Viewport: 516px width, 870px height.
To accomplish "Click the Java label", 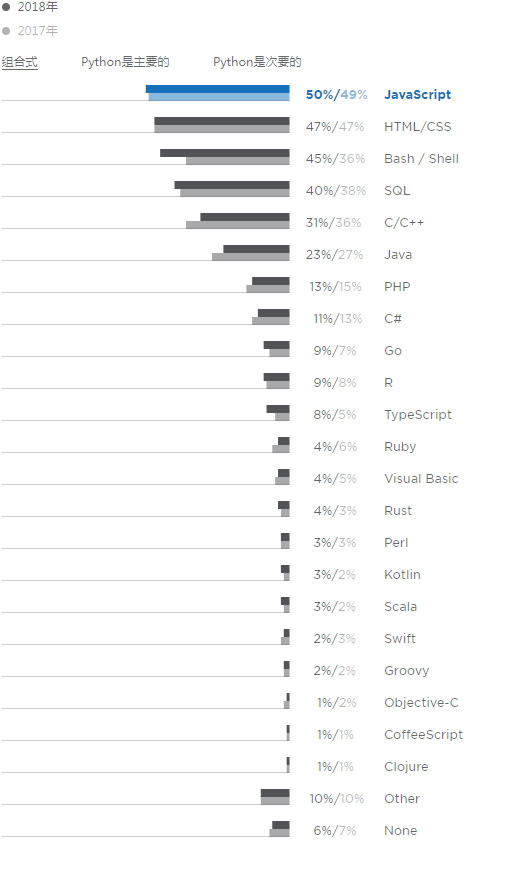I will coord(398,255).
